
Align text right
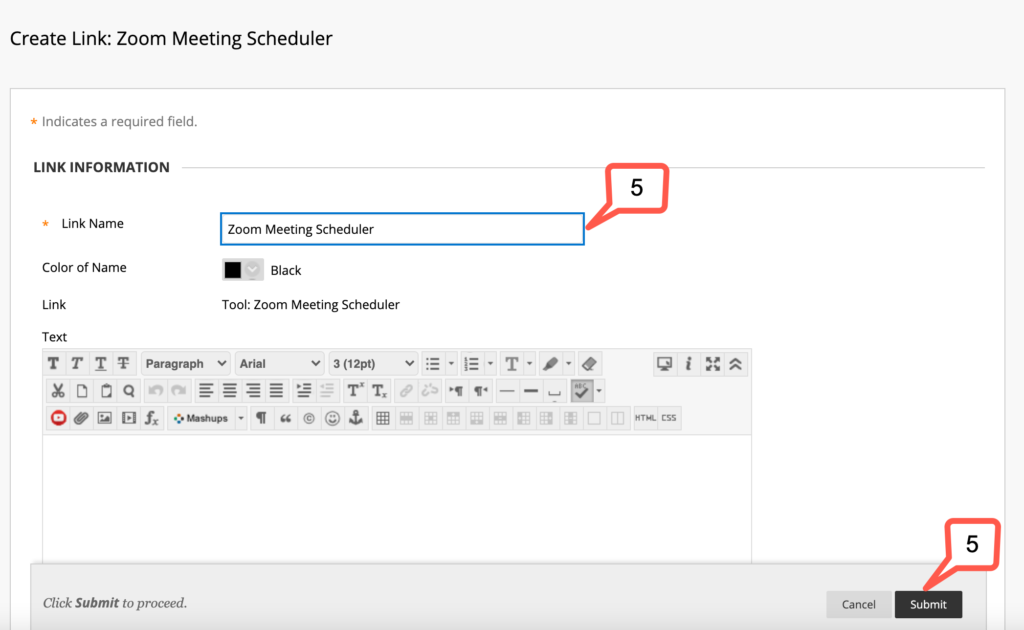253,391
